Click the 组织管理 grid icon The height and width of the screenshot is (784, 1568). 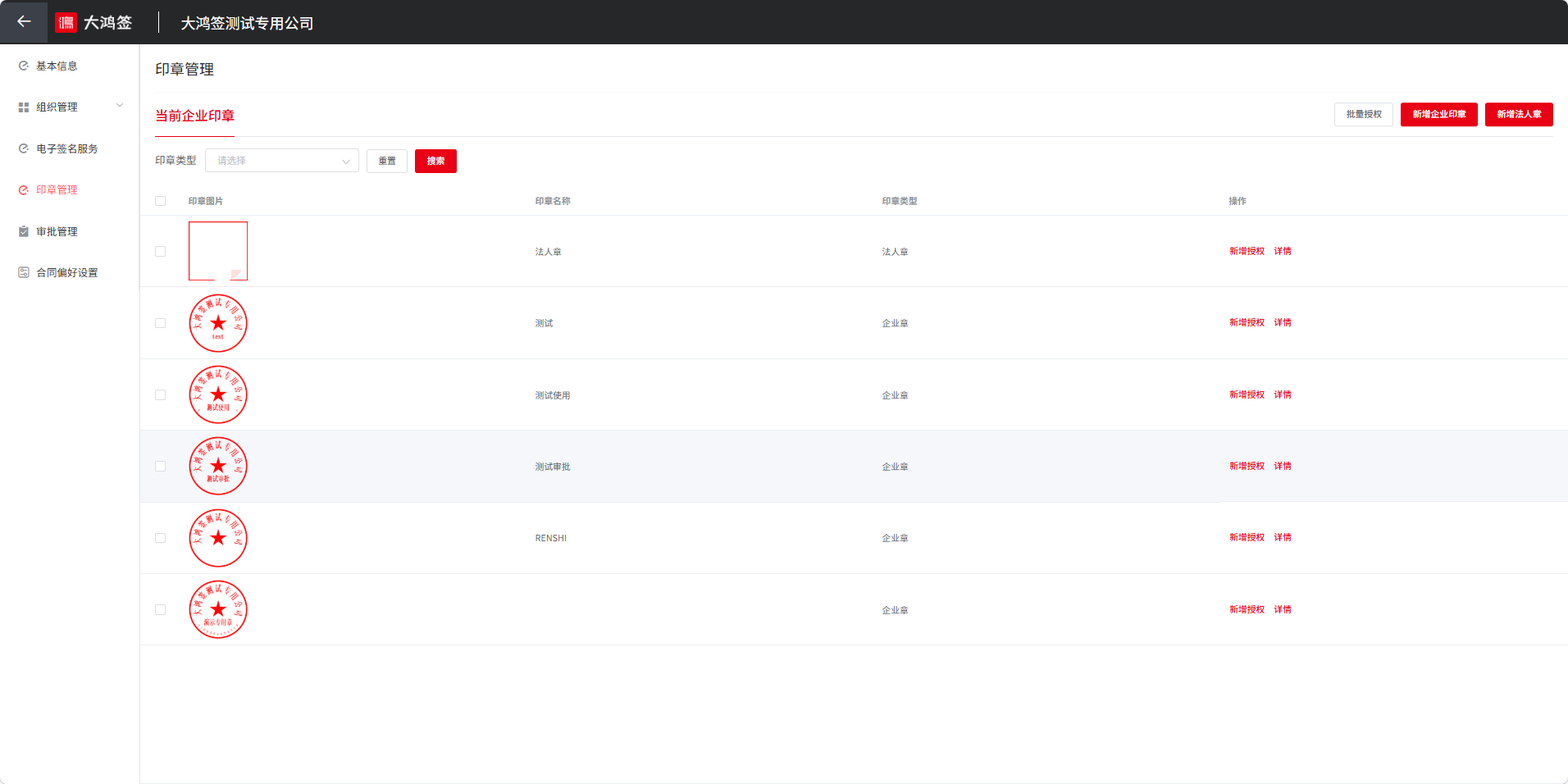click(x=24, y=107)
